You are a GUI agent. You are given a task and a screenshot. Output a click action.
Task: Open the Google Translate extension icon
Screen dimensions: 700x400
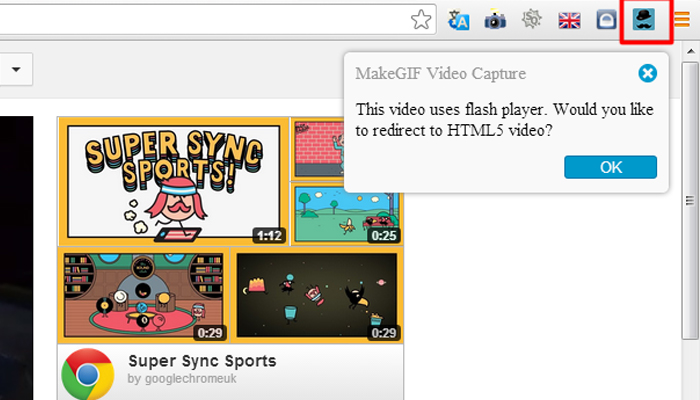point(459,20)
